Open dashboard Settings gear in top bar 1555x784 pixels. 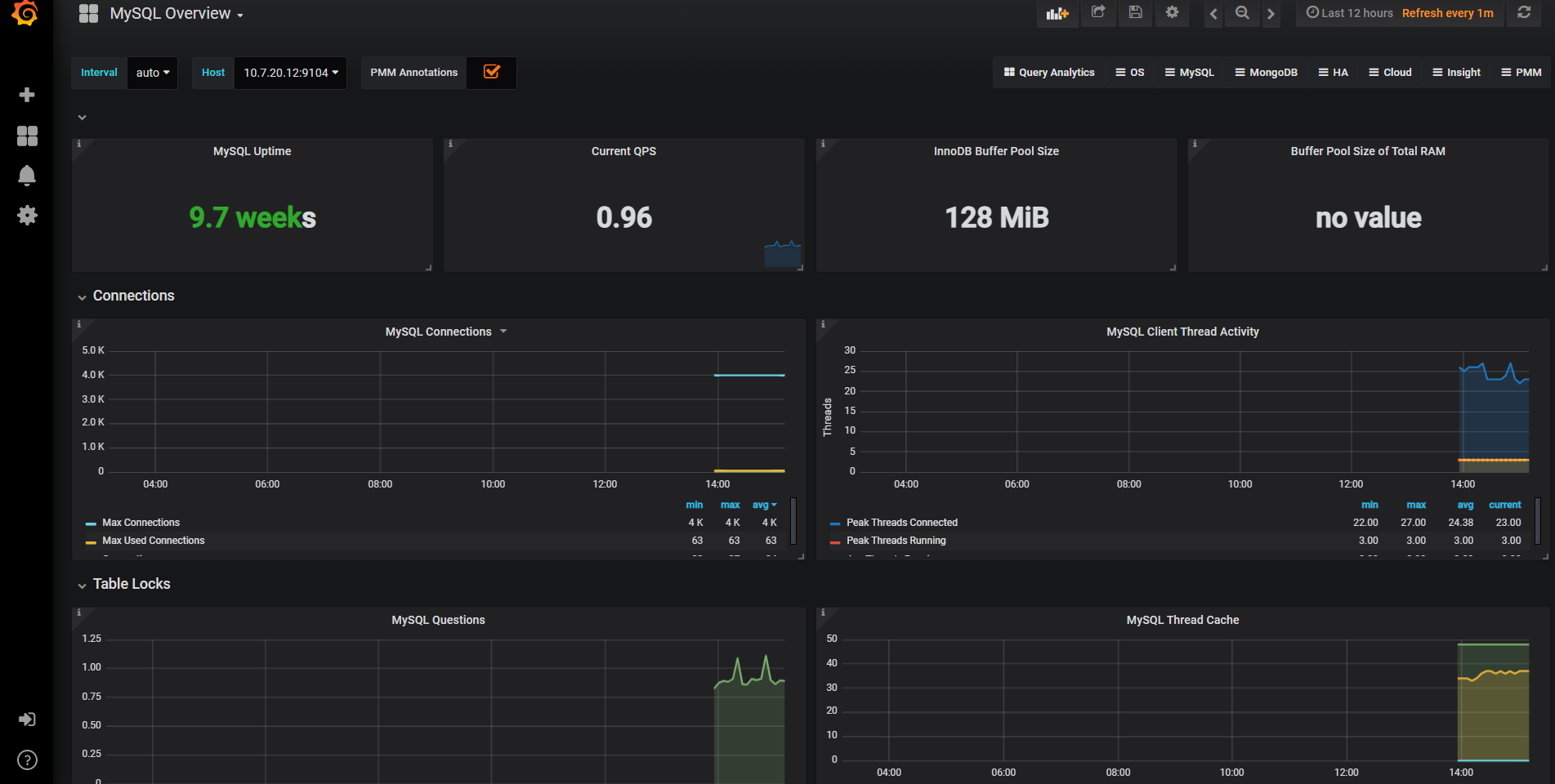(x=1173, y=12)
